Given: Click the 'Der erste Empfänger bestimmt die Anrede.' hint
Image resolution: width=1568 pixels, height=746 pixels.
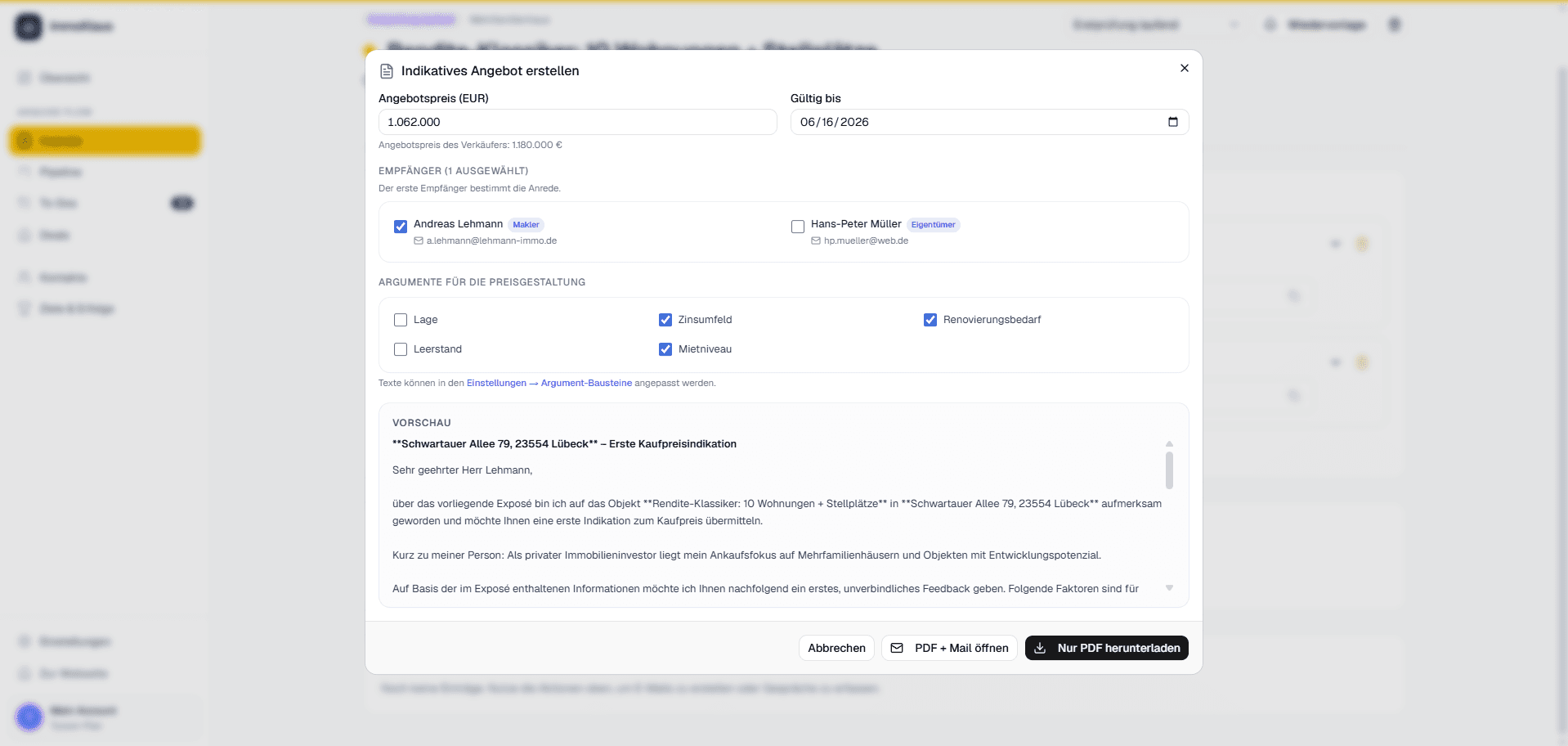Looking at the screenshot, I should [469, 188].
